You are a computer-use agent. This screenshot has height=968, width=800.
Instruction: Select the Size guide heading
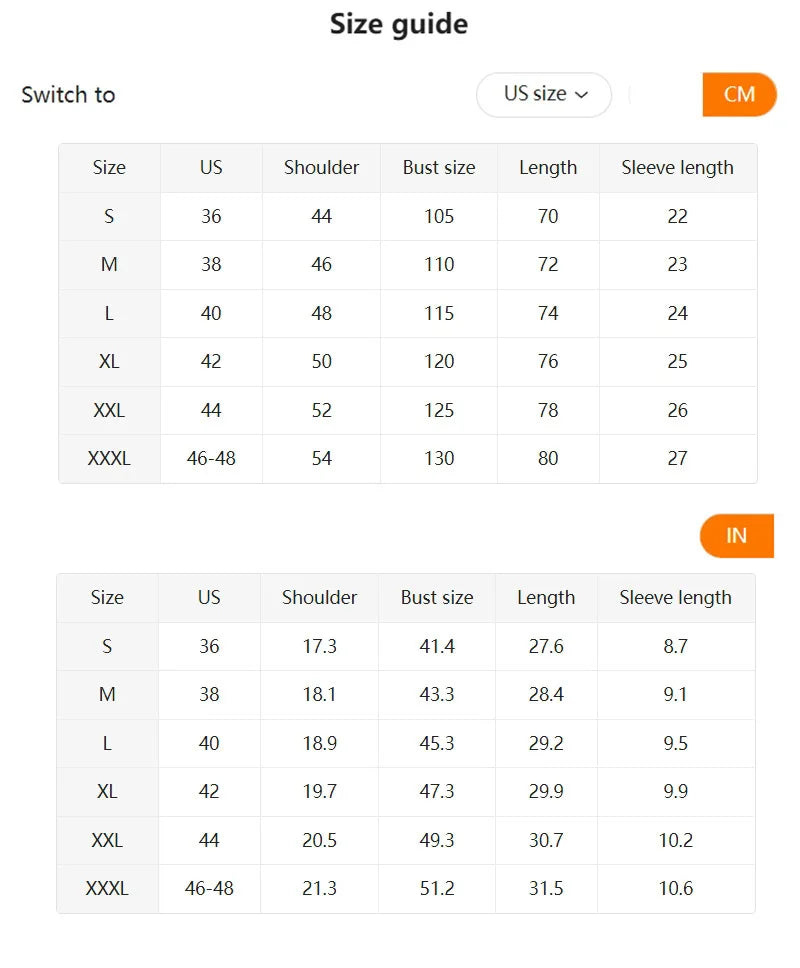point(399,23)
